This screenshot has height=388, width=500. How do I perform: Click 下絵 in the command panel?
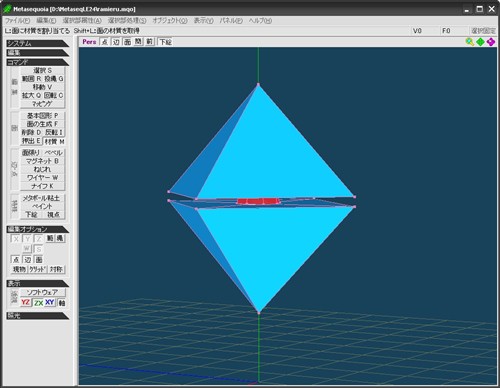pos(31,215)
